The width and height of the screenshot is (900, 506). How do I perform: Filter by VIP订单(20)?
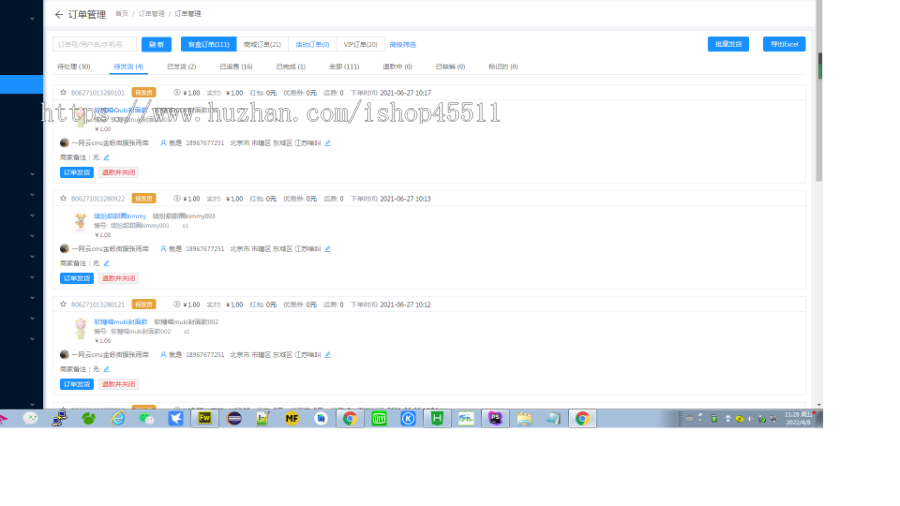(360, 44)
